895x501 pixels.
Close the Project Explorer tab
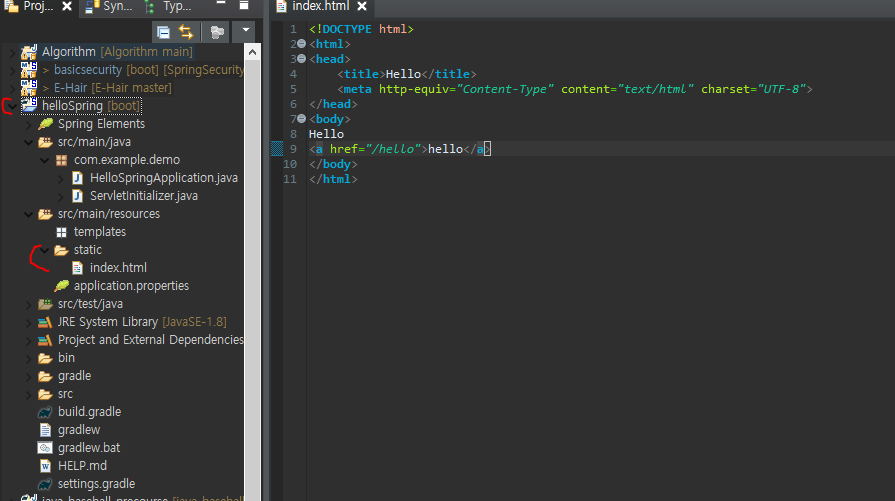coord(67,6)
